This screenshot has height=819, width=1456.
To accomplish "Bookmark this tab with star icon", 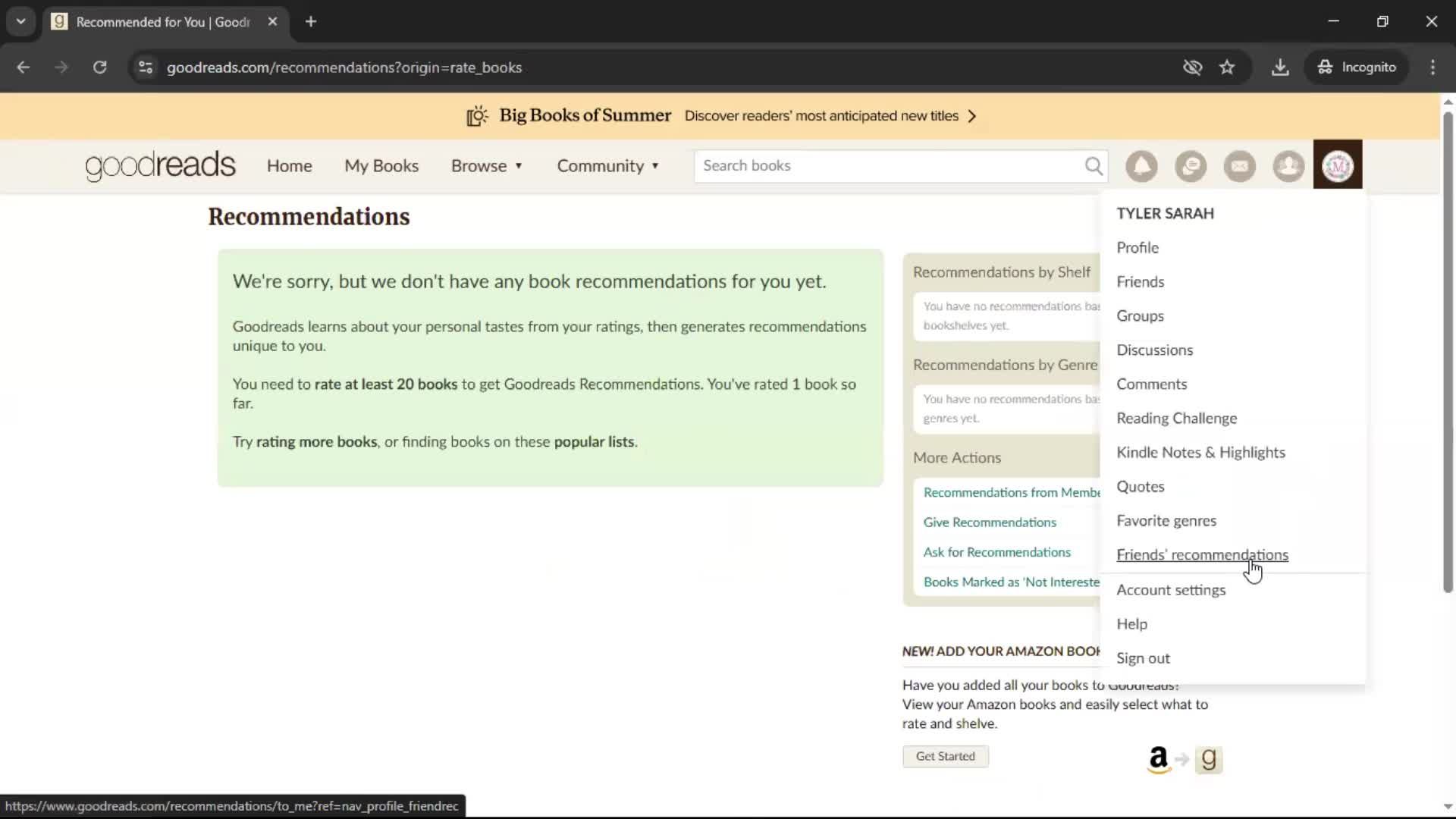I will click(x=1227, y=67).
